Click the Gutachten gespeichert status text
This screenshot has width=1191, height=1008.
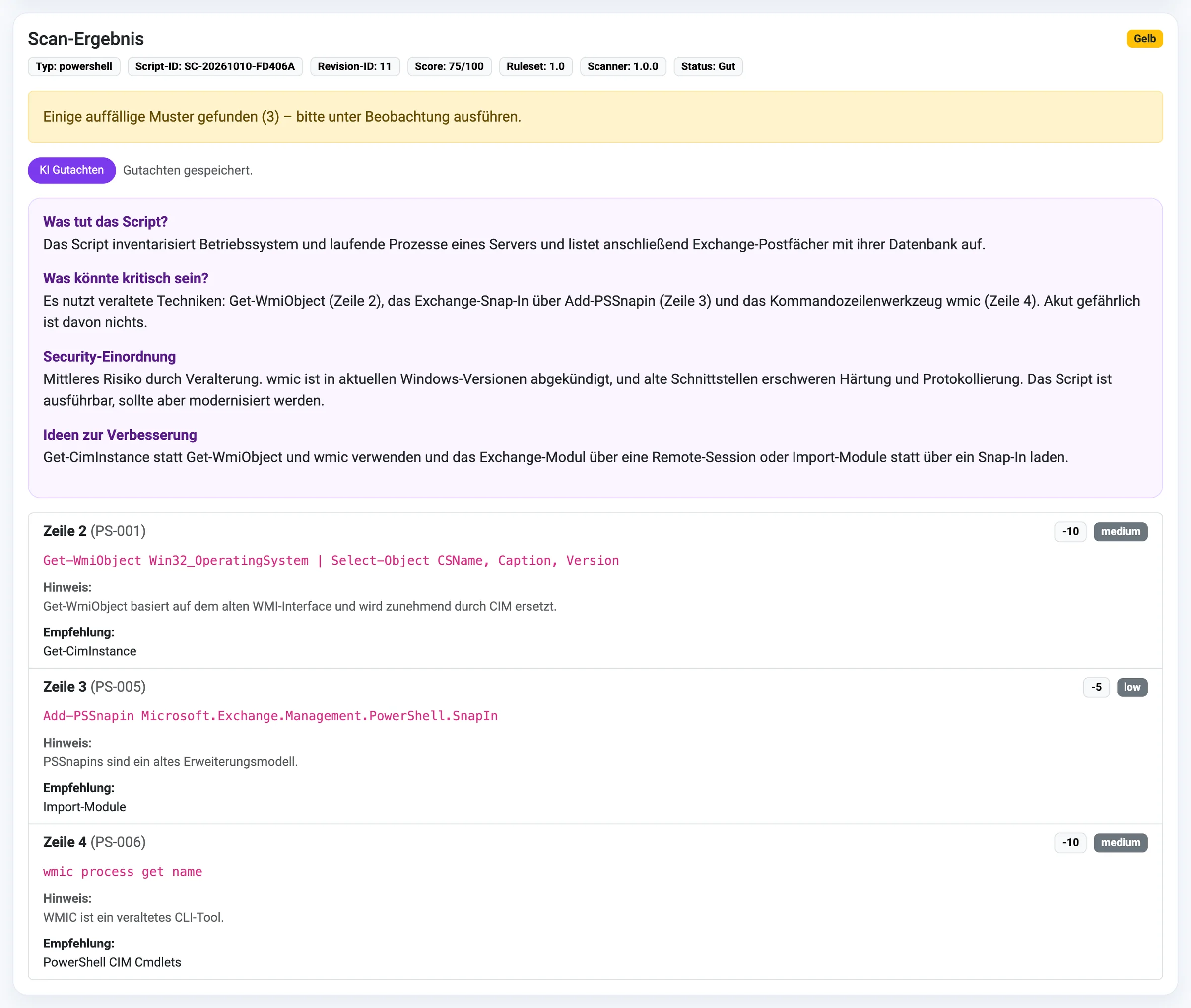click(x=188, y=170)
